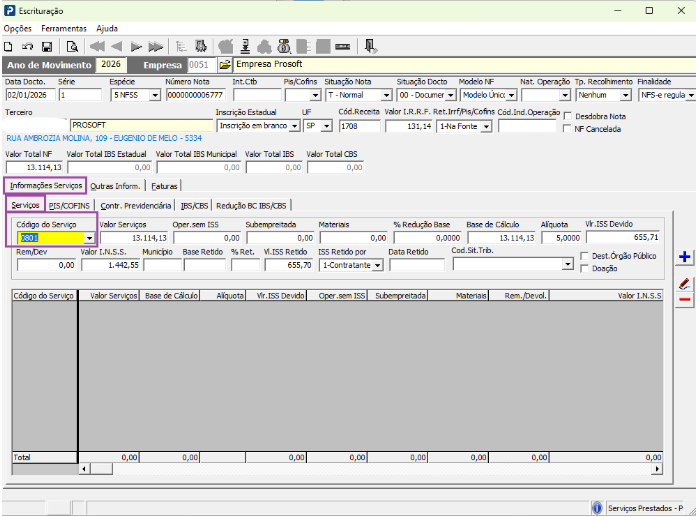The height and width of the screenshot is (517, 696).
Task: Open the UF state dropdown
Action: (x=327, y=126)
